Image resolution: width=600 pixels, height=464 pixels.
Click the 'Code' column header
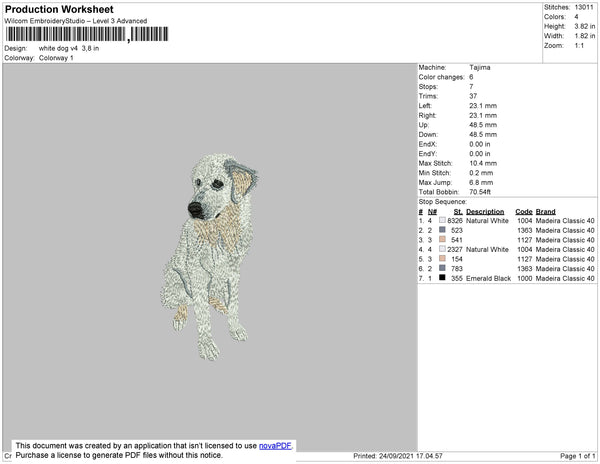click(x=524, y=212)
